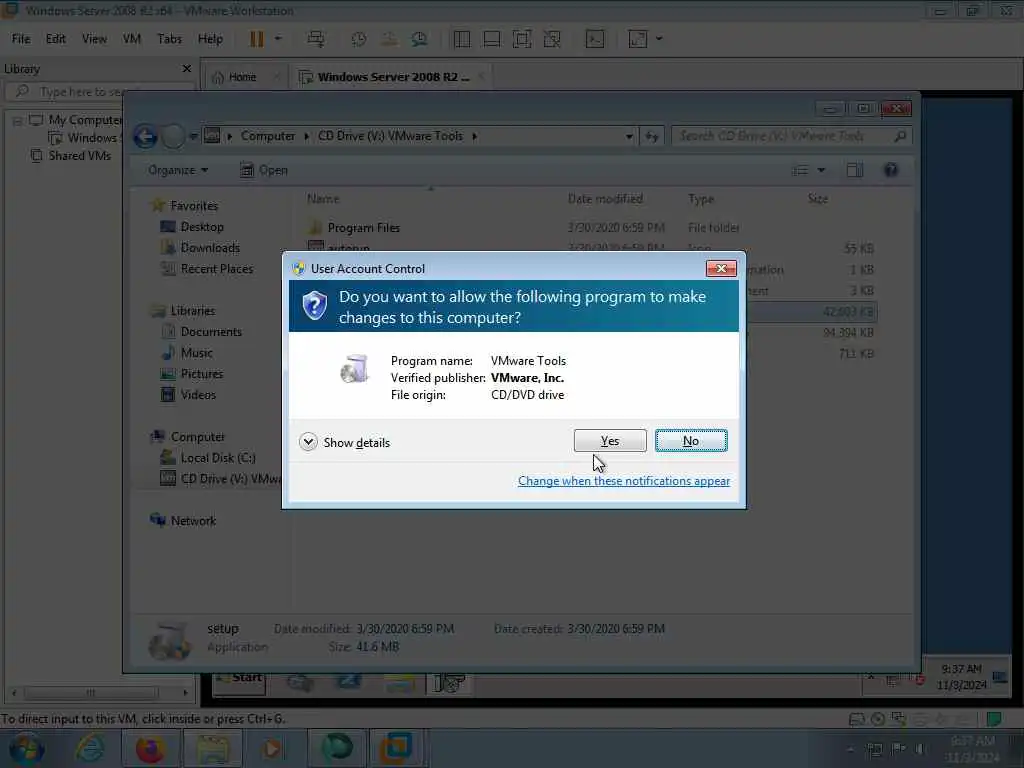Click VMware Workstation host taskbar icon
The width and height of the screenshot is (1024, 768).
tap(396, 748)
